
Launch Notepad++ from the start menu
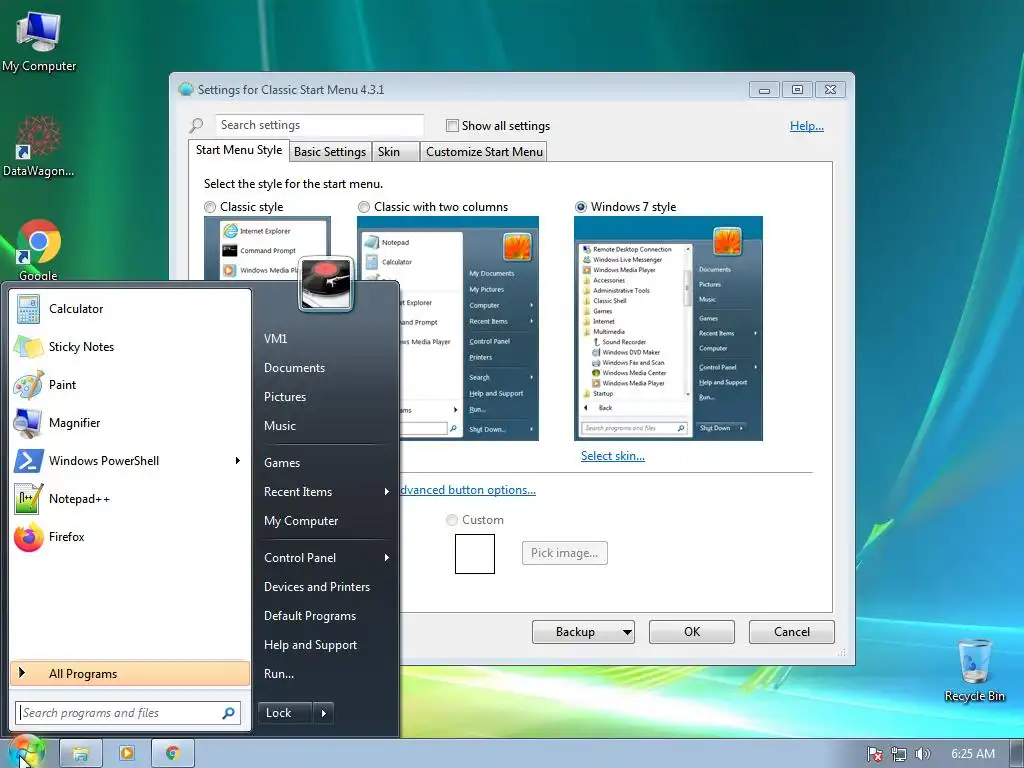[130, 498]
